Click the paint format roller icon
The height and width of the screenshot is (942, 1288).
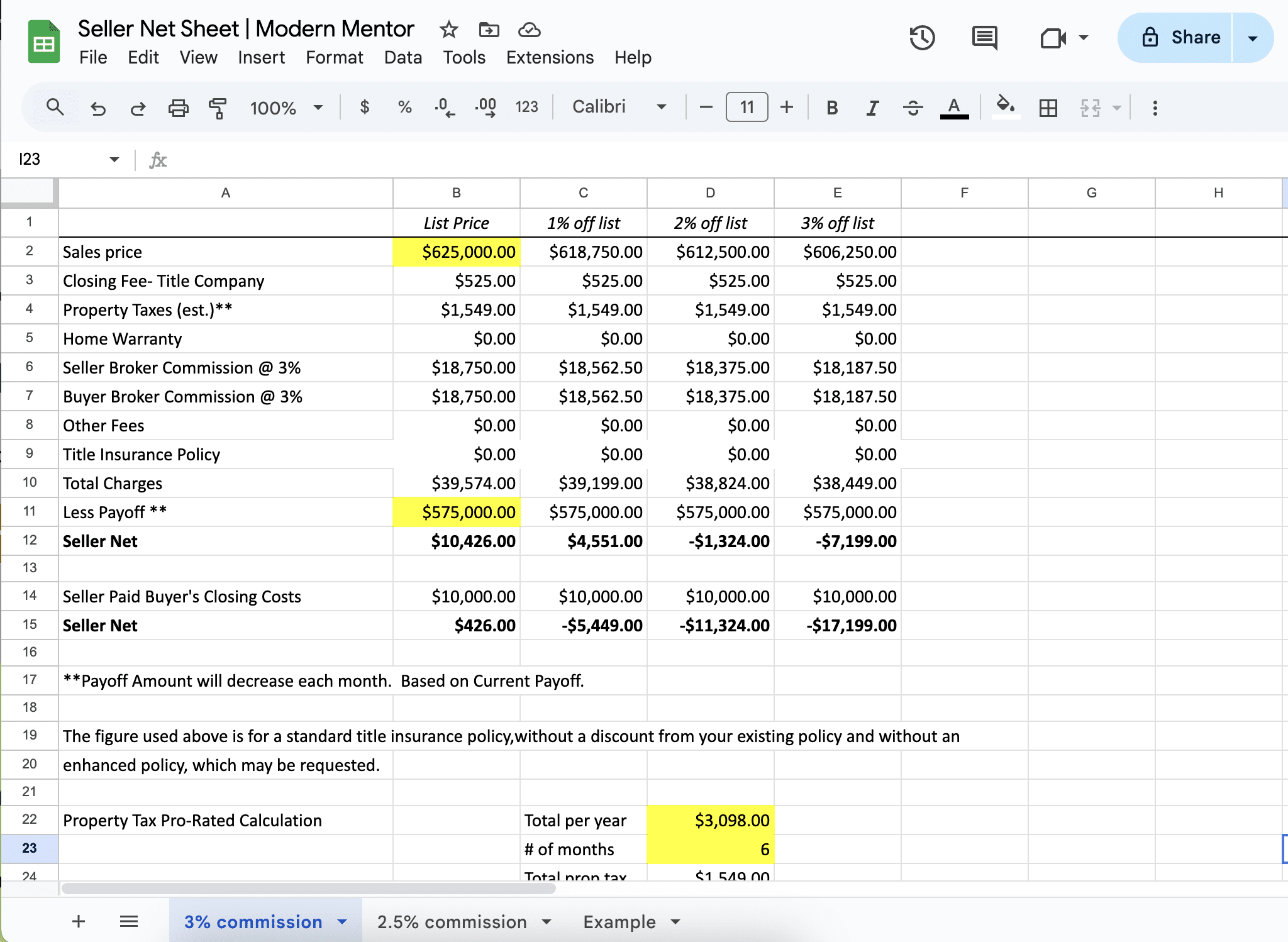point(218,108)
